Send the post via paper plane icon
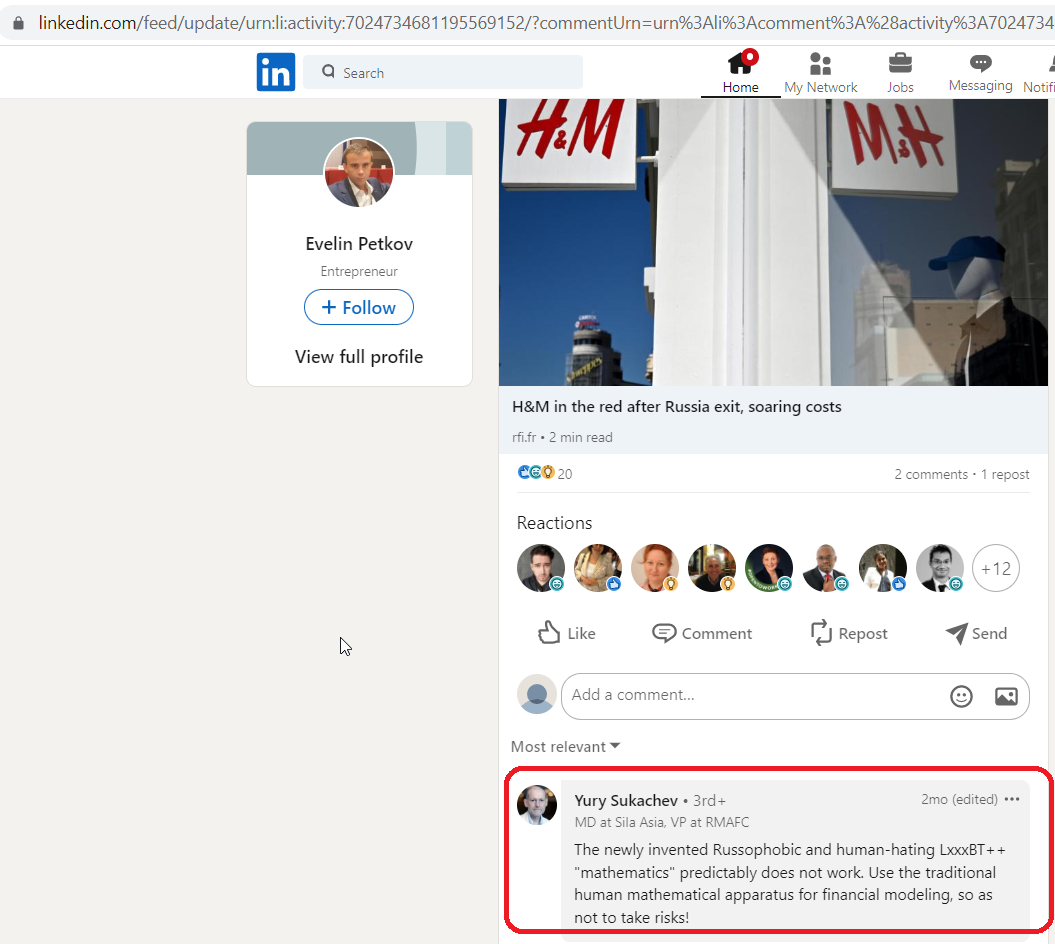The image size is (1055, 944). point(976,633)
